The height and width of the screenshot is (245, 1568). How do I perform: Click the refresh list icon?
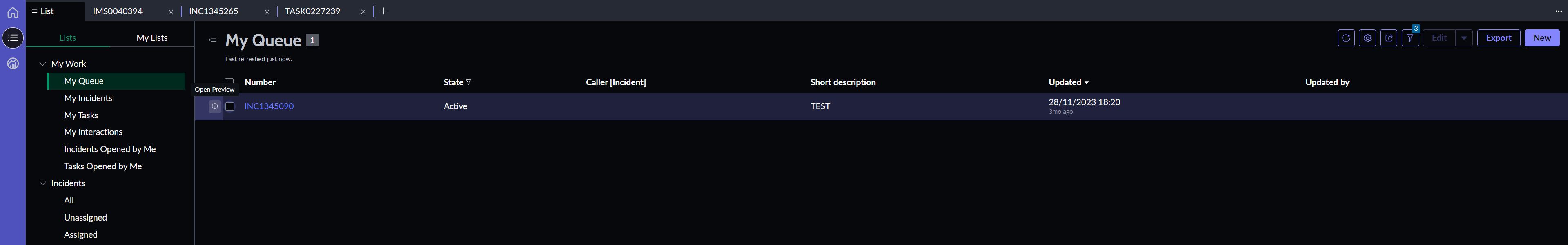click(1346, 38)
